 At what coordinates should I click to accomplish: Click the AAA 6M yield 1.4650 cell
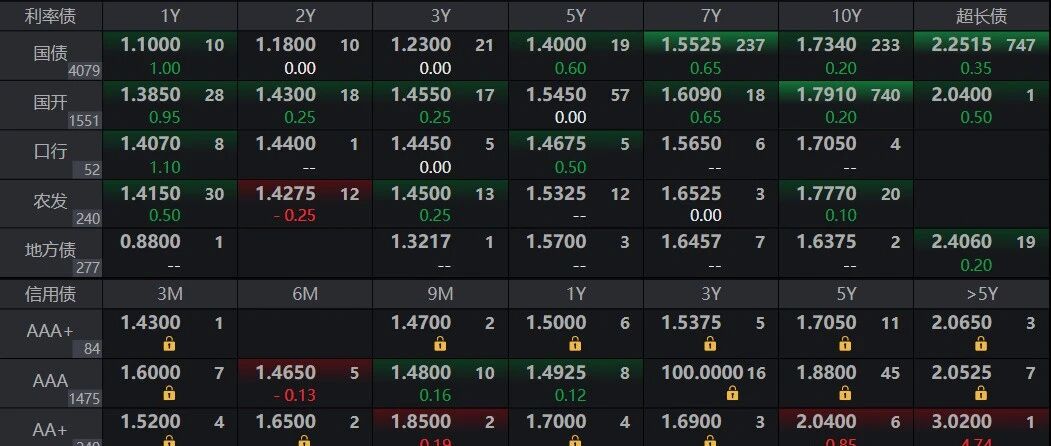pos(305,384)
